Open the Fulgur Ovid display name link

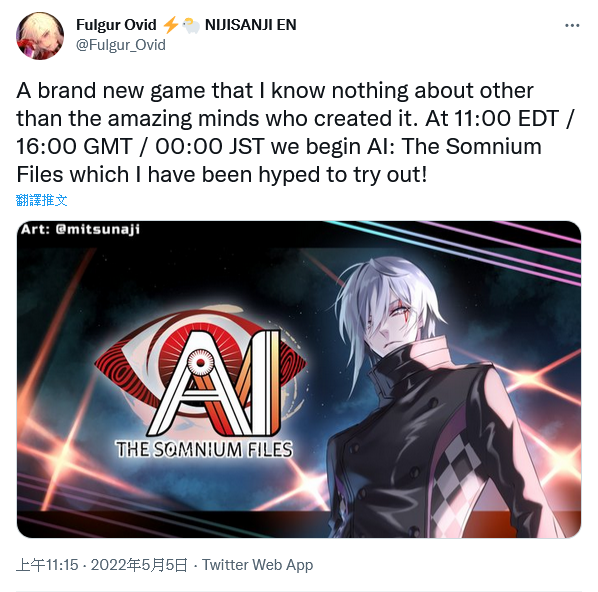pos(116,25)
